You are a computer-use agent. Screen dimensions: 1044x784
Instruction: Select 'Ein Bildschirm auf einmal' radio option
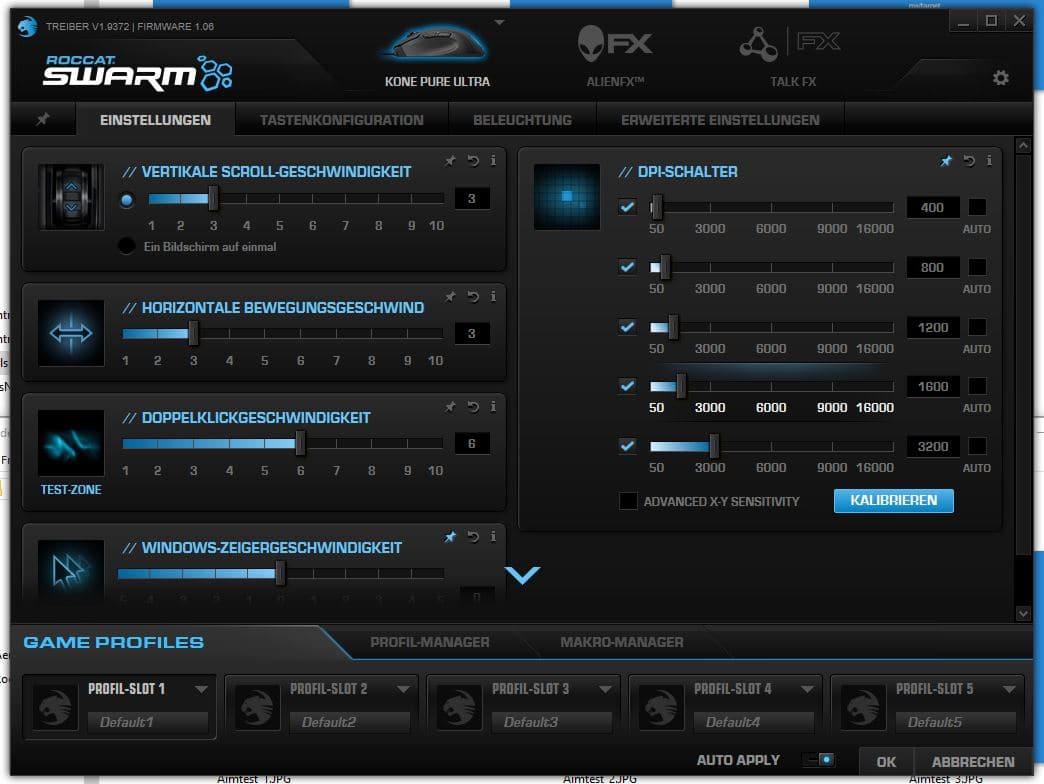coord(126,246)
